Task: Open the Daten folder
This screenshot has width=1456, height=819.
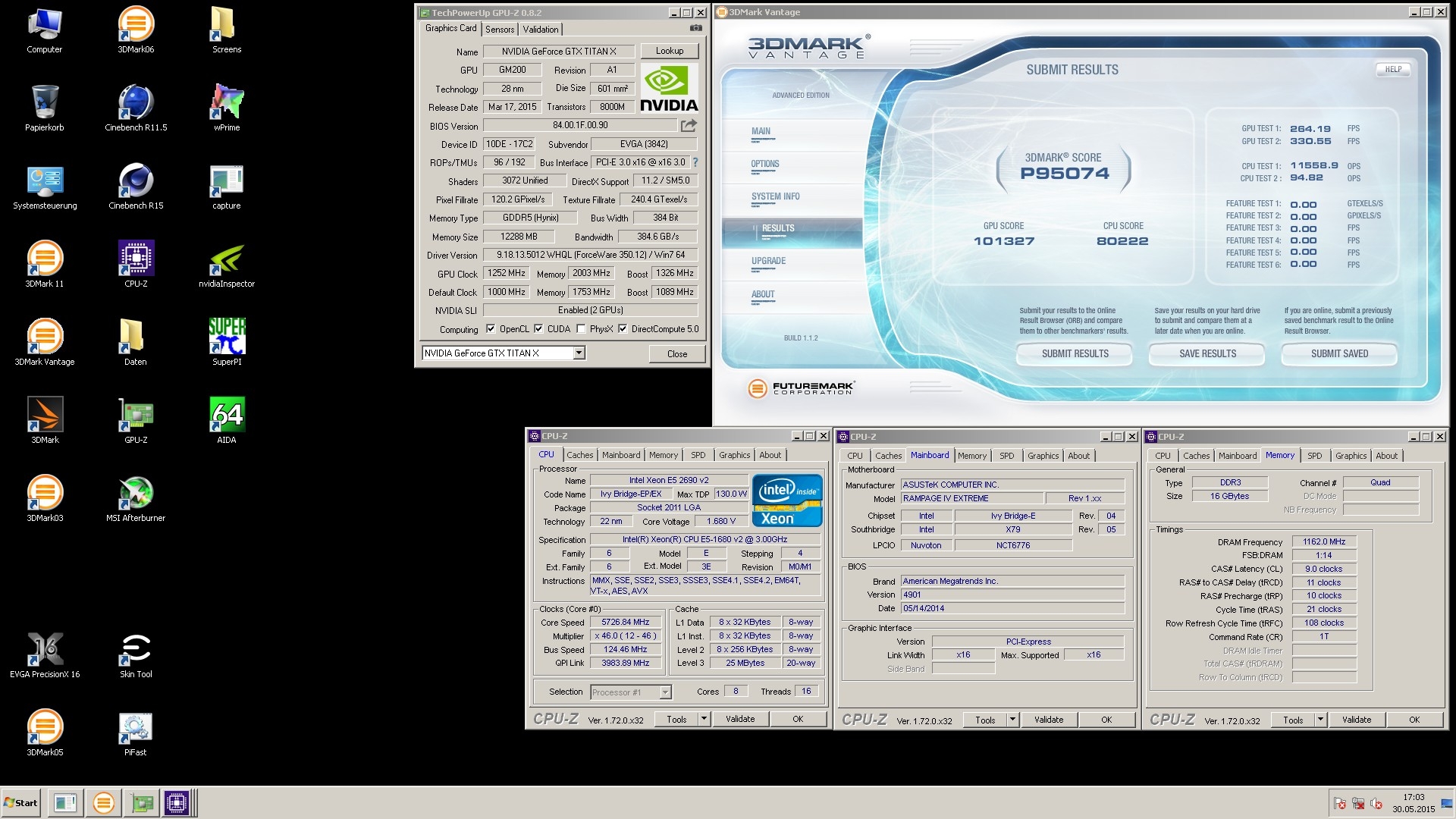Action: [136, 343]
